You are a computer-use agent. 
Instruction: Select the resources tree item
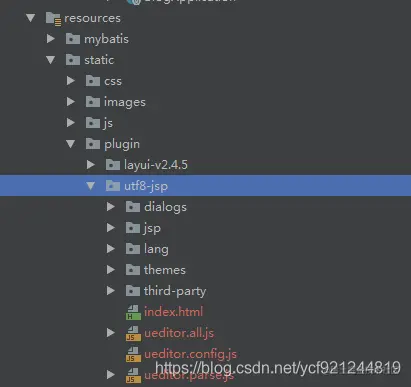click(x=92, y=18)
